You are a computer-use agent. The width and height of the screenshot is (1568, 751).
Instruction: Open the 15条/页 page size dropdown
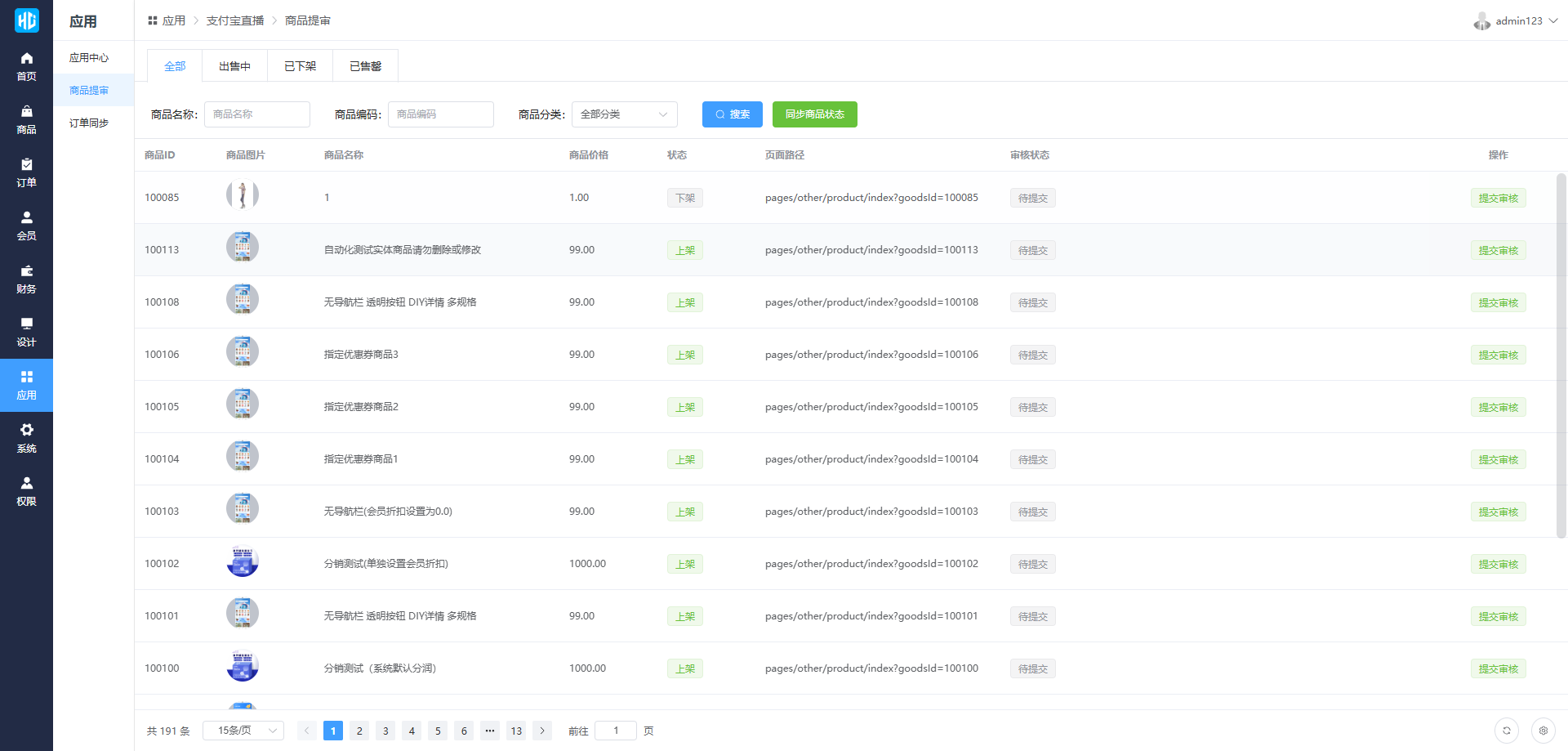[243, 731]
